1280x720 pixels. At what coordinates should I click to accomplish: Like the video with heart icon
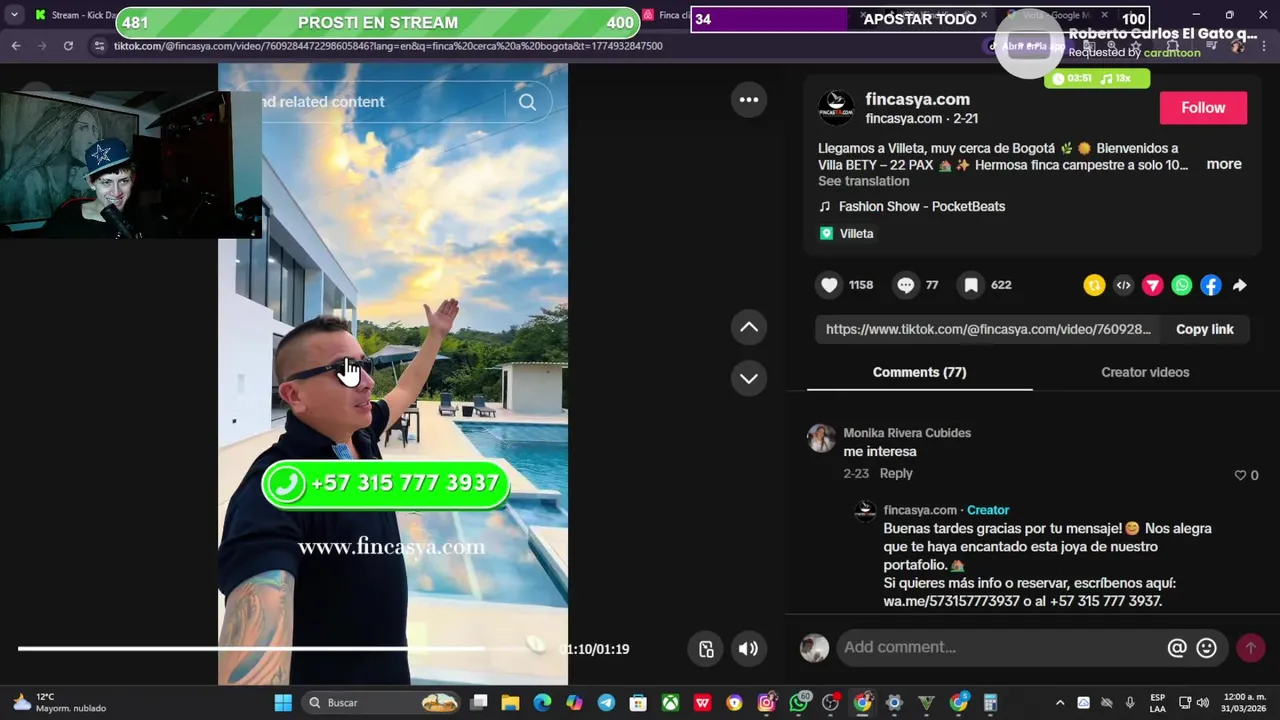click(x=829, y=285)
